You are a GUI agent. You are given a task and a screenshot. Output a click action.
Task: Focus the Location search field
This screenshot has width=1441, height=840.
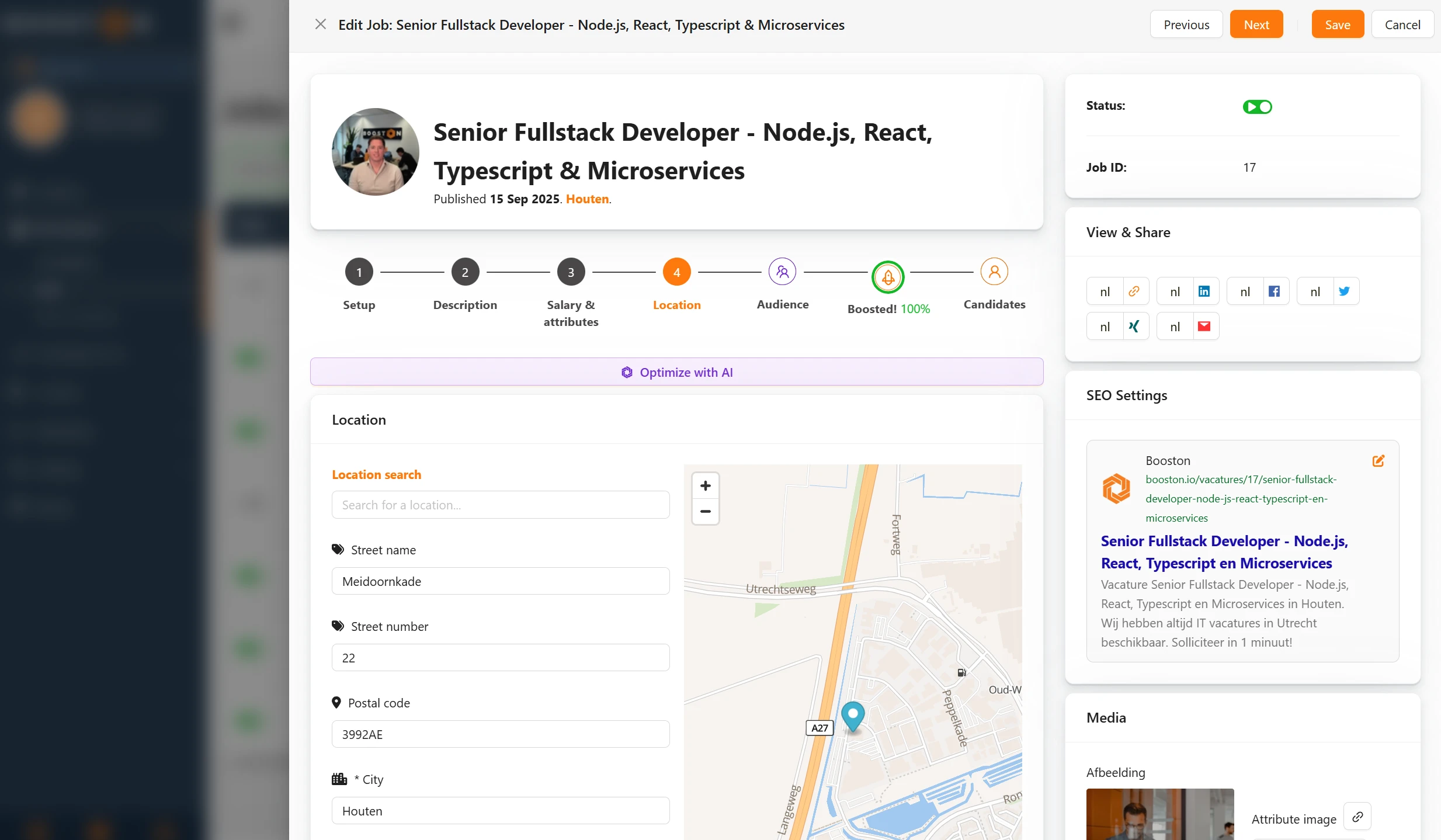pos(501,505)
